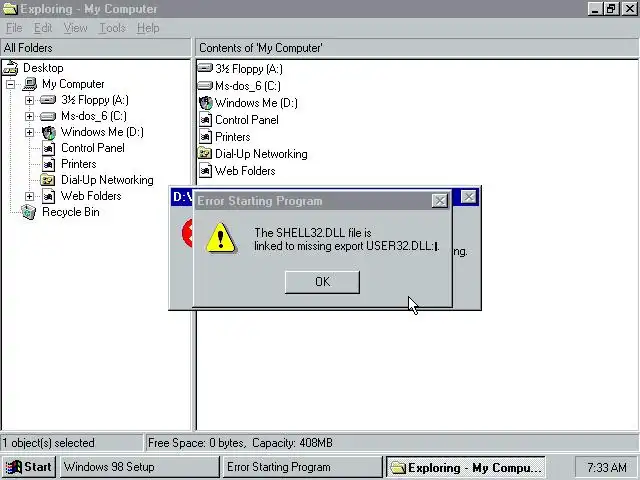
Task: Select Windows Me CD icon in tree
Action: coord(49,132)
